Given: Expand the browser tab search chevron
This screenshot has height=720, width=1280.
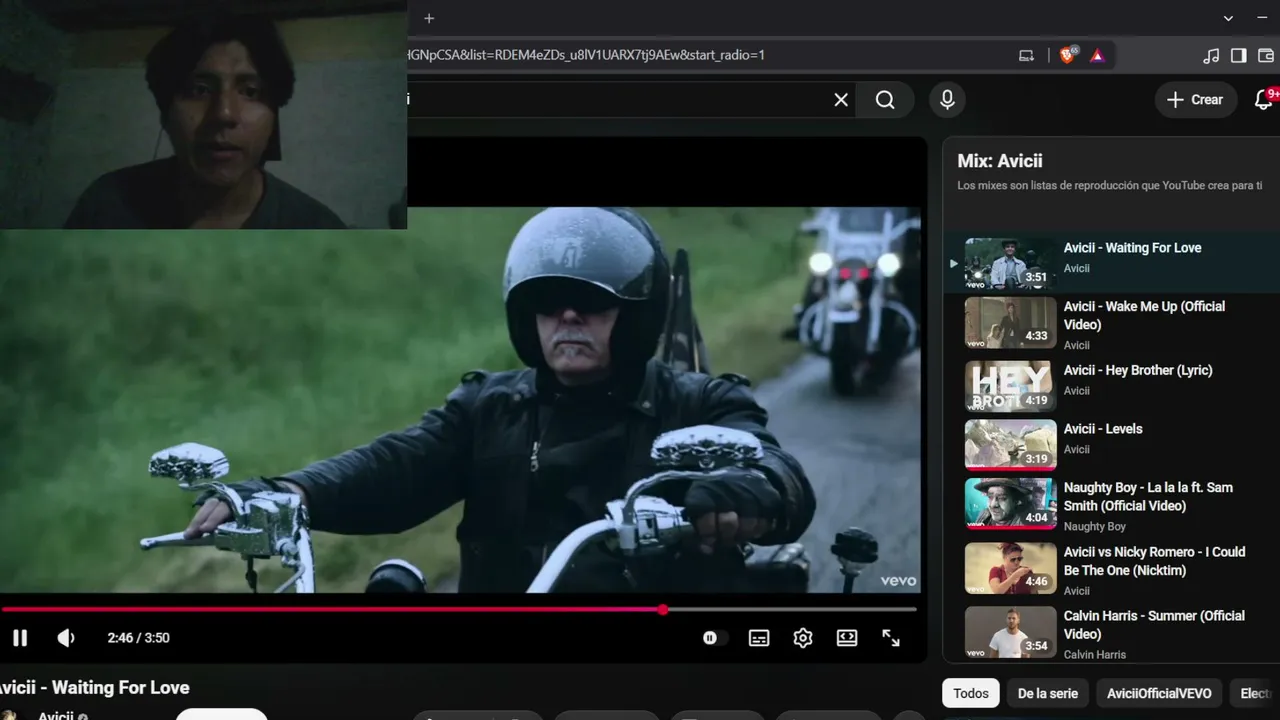Looking at the screenshot, I should pos(1228,18).
